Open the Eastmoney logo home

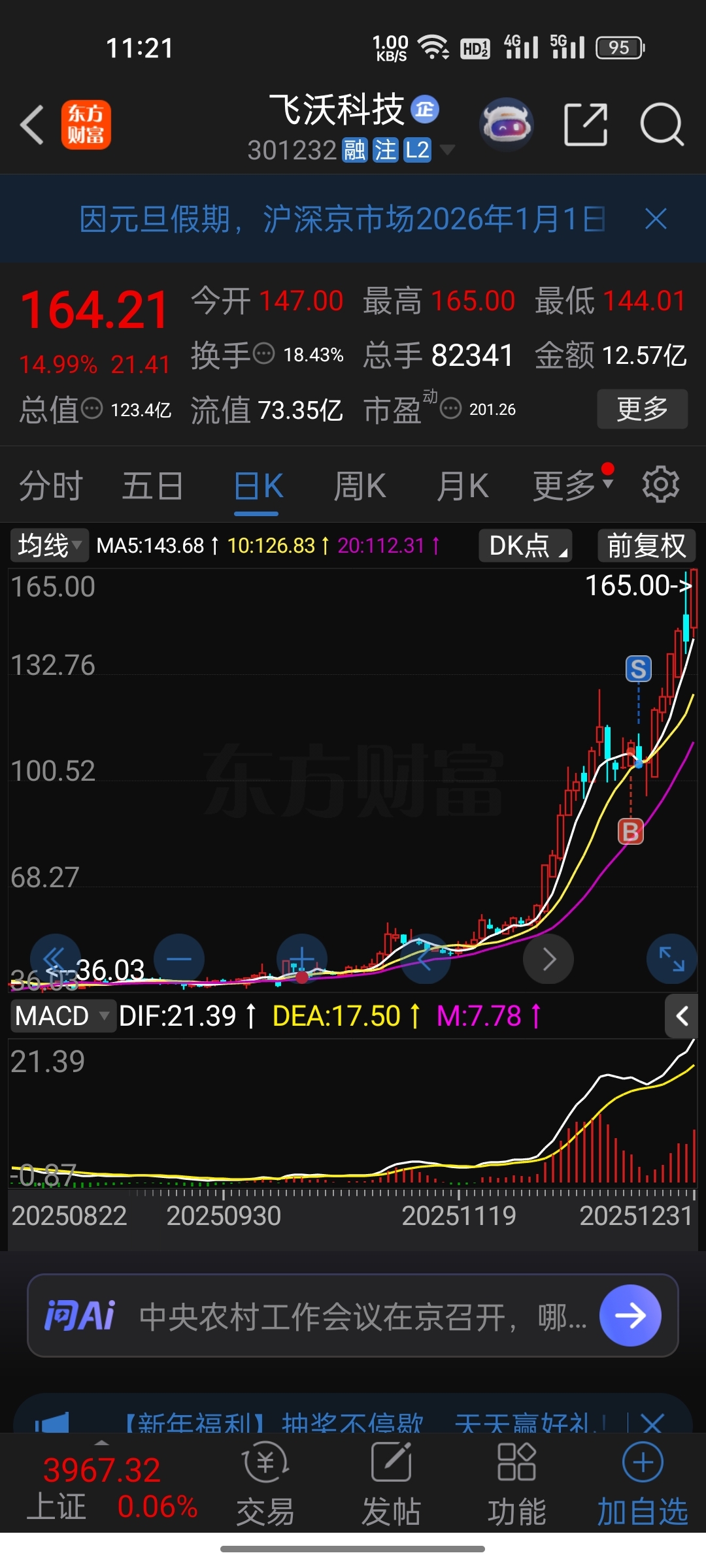(x=86, y=124)
